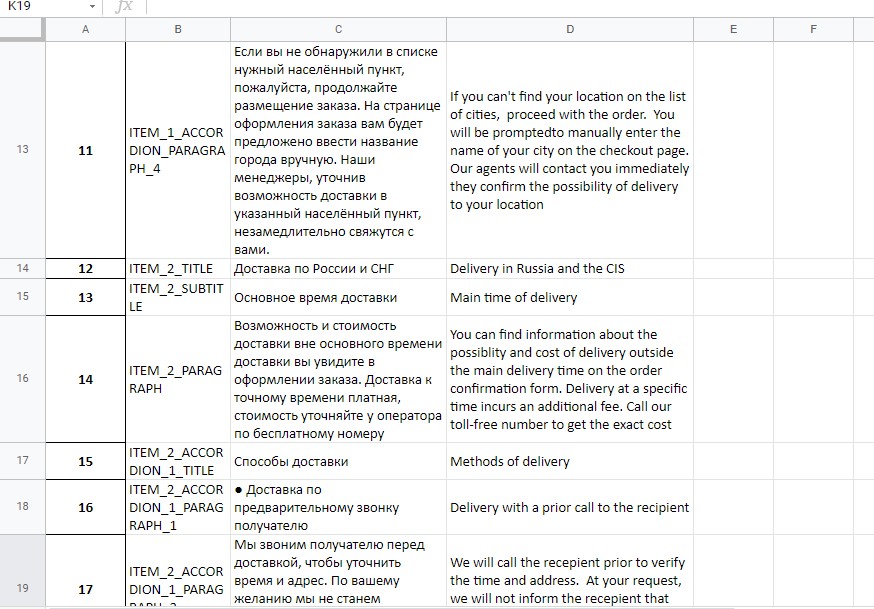Click cell containing number 14 in column A

click(x=85, y=379)
